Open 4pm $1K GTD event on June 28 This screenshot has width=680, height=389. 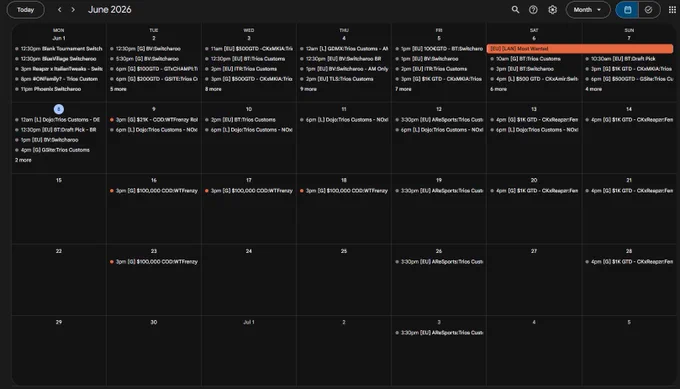[x=629, y=262]
